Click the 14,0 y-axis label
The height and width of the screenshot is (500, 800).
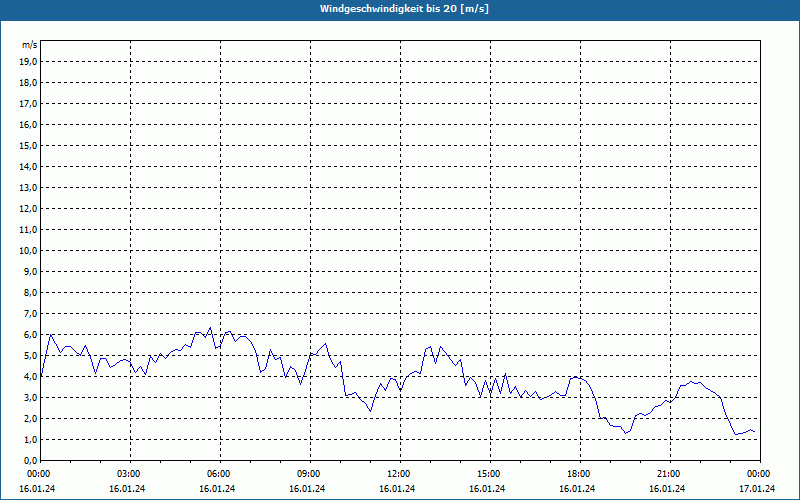[28, 166]
